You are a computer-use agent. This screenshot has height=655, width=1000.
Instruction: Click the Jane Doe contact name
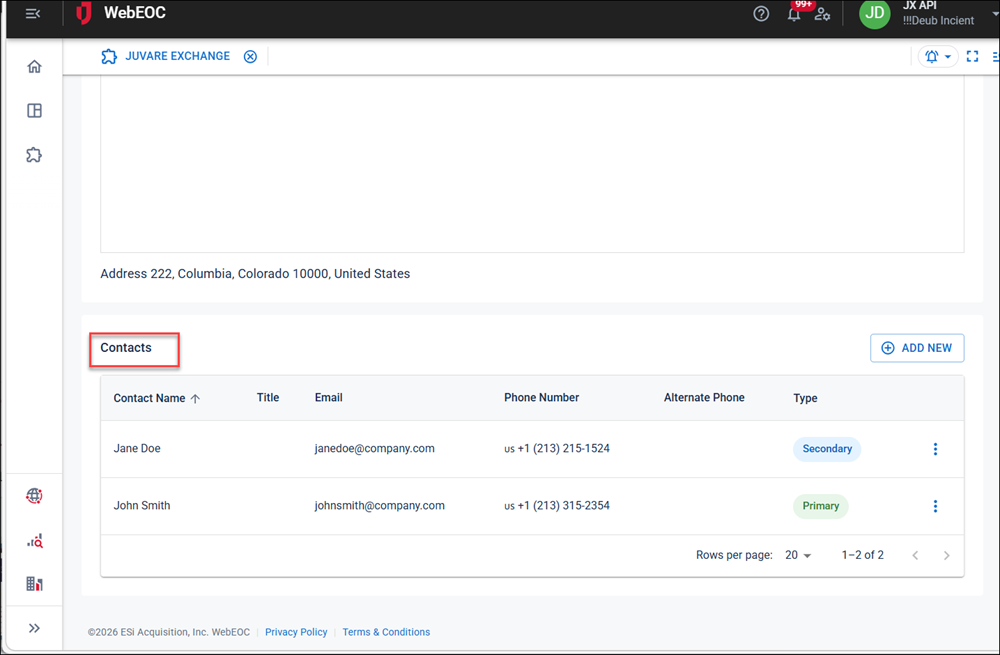coord(137,448)
